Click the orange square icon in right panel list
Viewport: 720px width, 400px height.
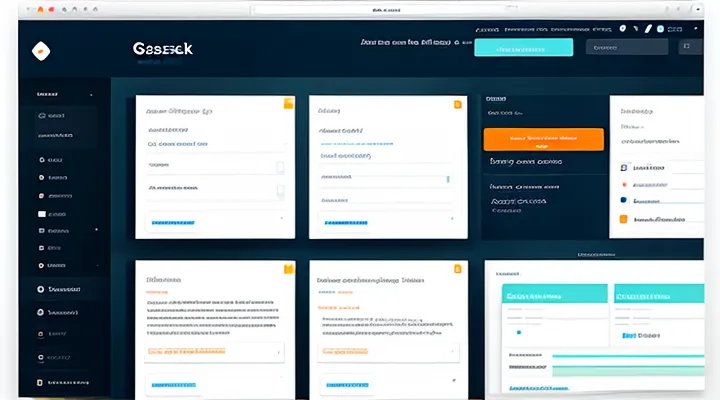624,219
